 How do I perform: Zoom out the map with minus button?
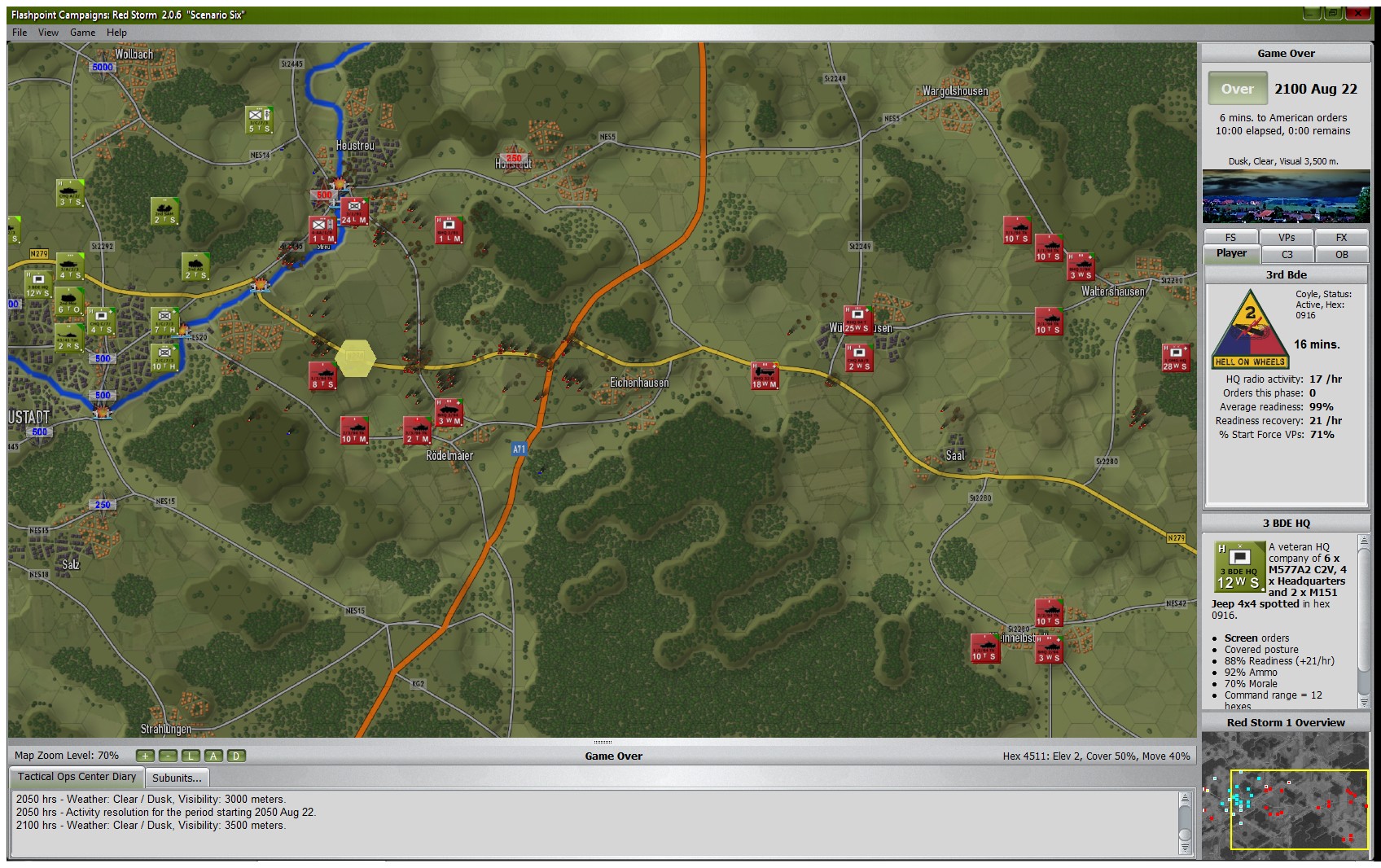[x=168, y=756]
